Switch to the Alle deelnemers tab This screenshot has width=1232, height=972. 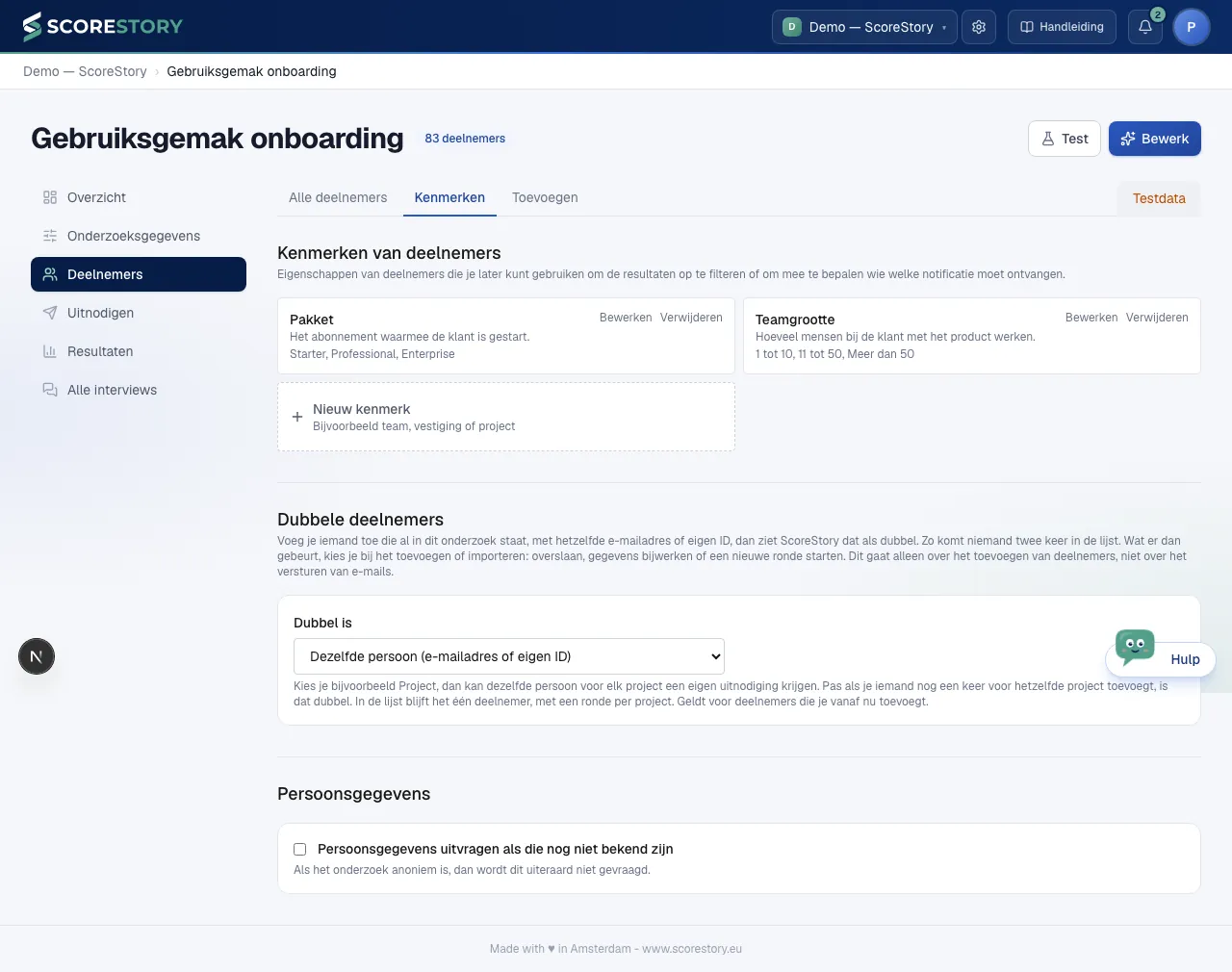click(x=338, y=197)
